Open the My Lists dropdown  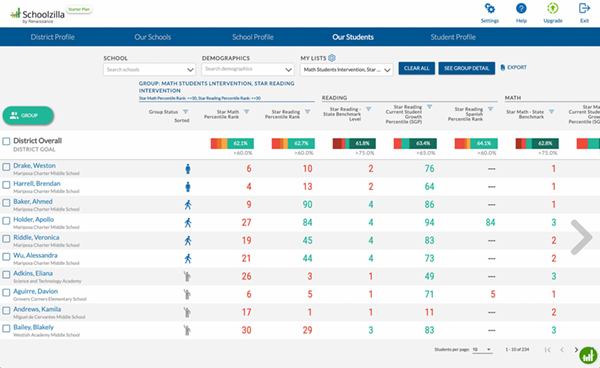point(346,70)
